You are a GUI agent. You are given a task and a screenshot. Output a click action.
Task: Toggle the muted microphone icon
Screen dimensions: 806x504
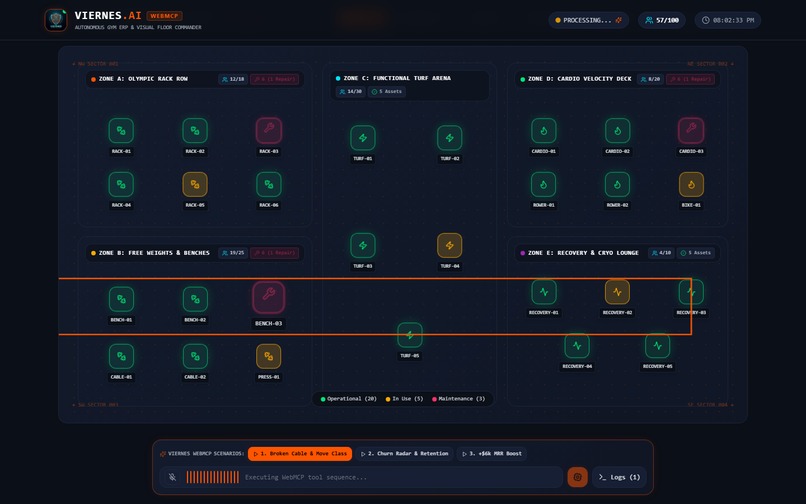(x=172, y=477)
